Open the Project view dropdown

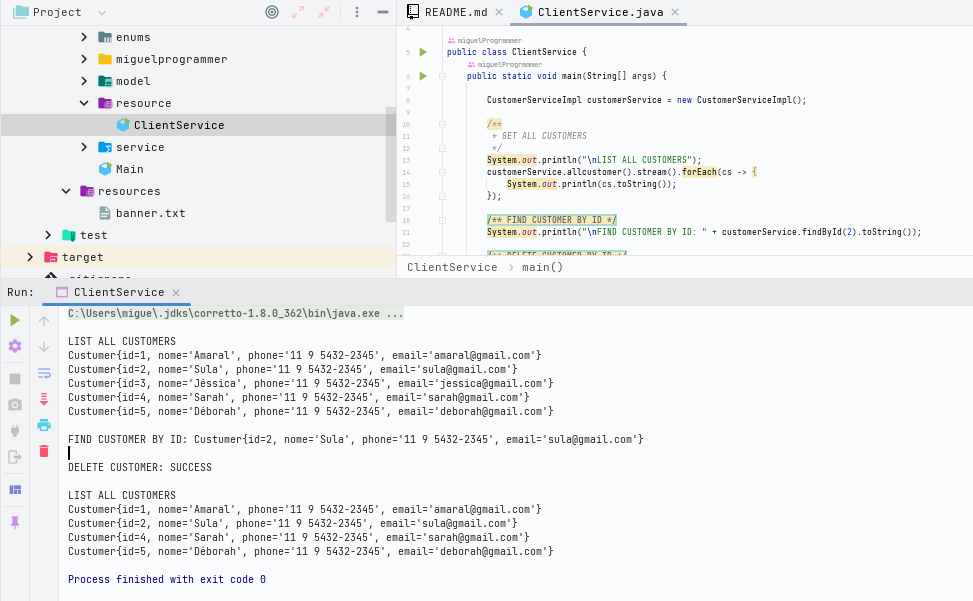[x=102, y=12]
